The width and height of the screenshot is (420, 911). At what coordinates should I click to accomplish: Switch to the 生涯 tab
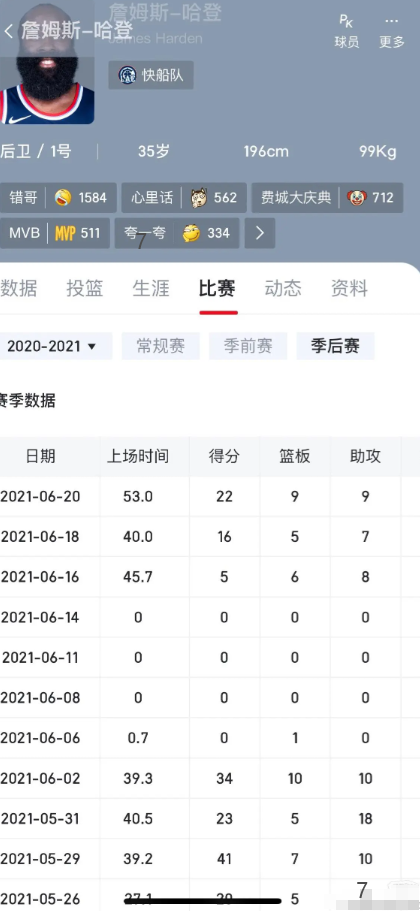151,288
